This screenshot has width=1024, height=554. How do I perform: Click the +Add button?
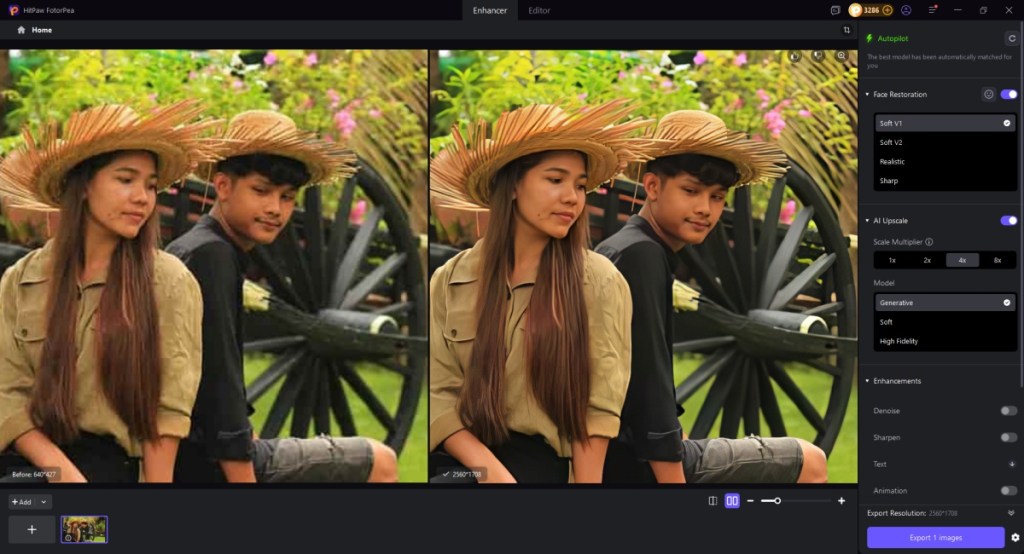pyautogui.click(x=22, y=502)
